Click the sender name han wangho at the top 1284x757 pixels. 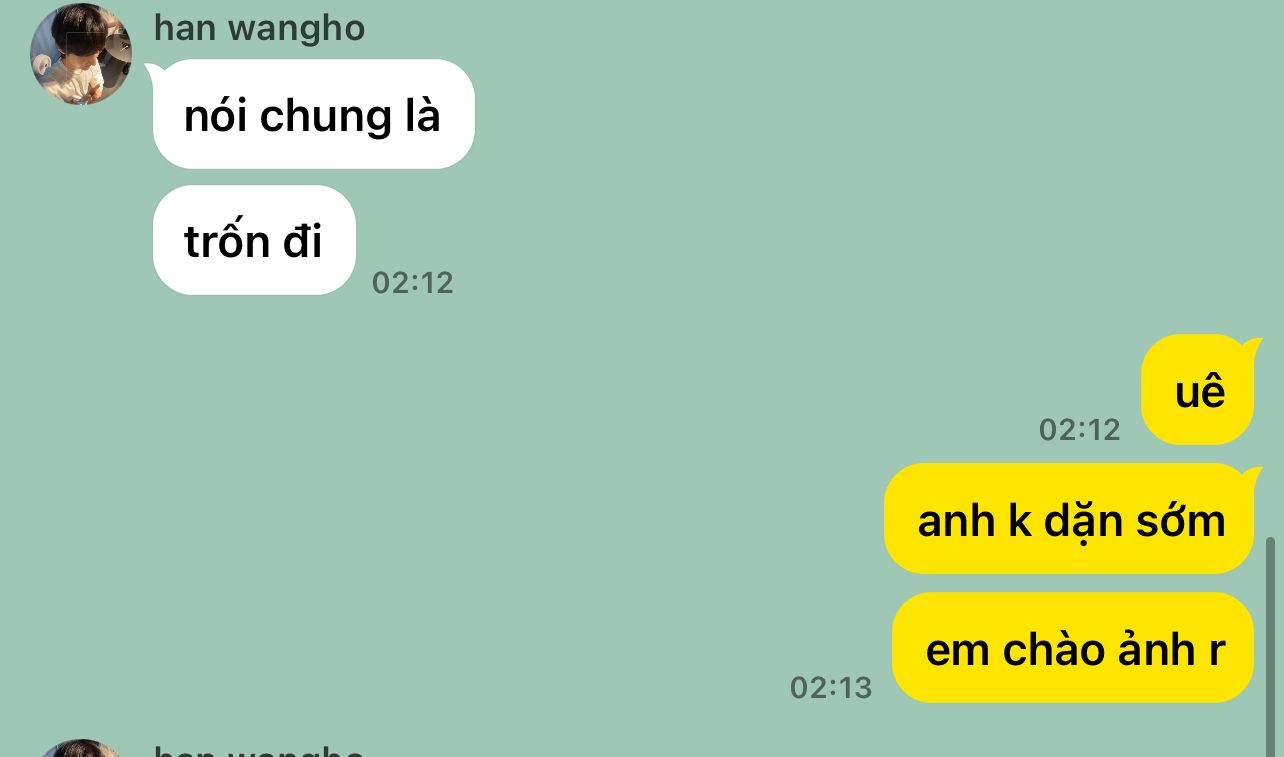[x=259, y=27]
